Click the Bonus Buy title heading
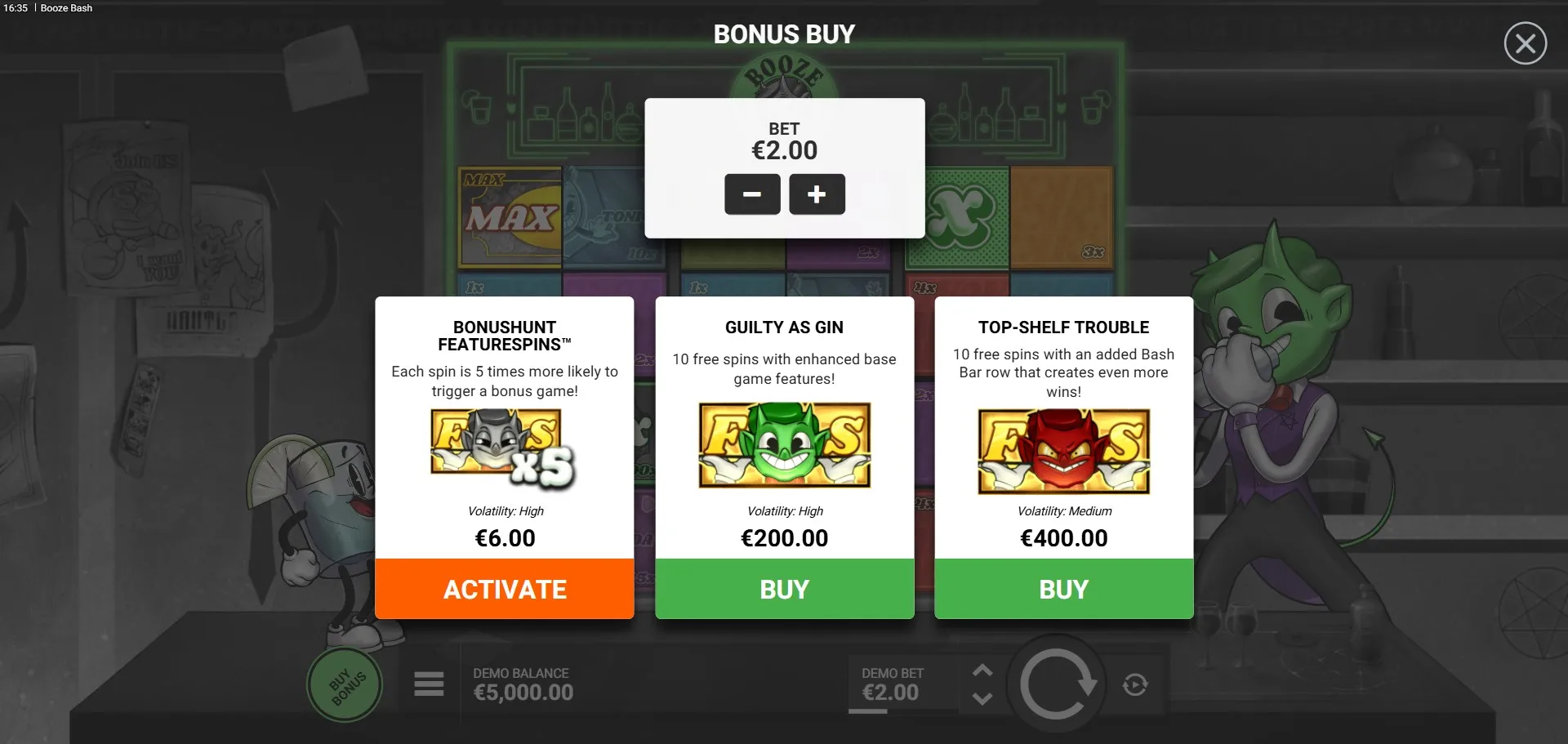This screenshot has height=744, width=1568. pyautogui.click(x=784, y=34)
